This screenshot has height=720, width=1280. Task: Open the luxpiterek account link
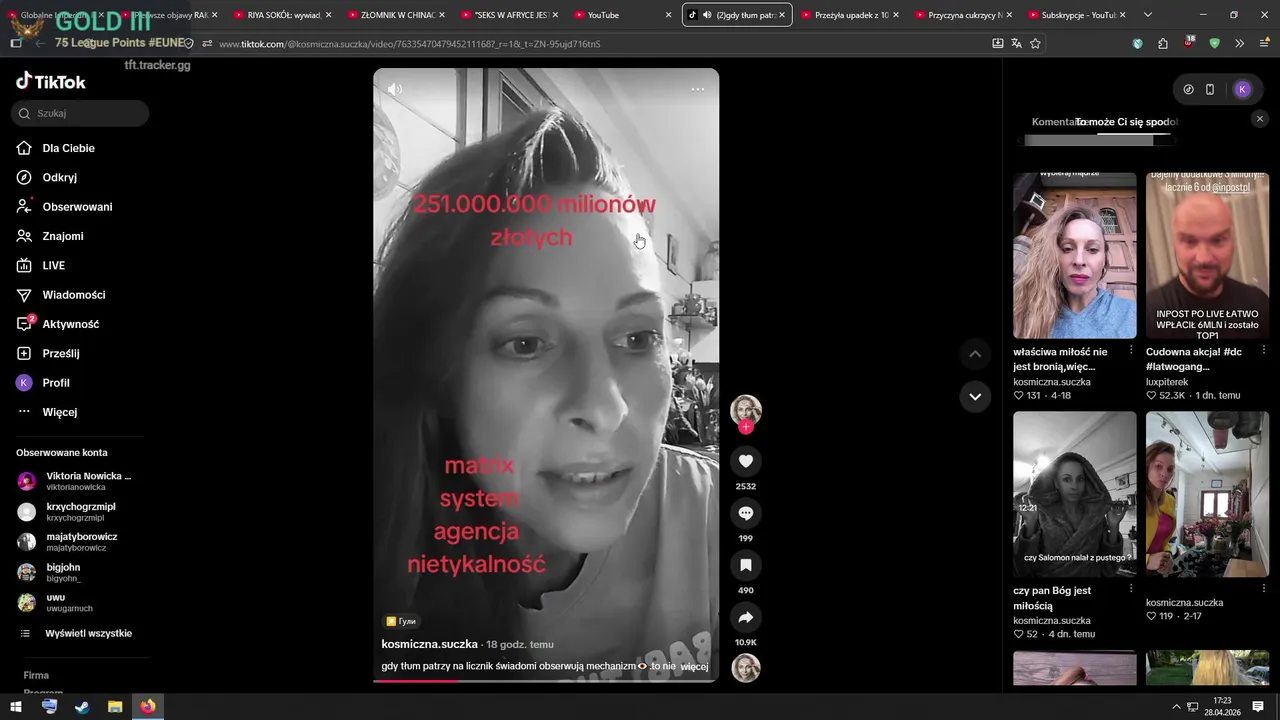click(1167, 382)
